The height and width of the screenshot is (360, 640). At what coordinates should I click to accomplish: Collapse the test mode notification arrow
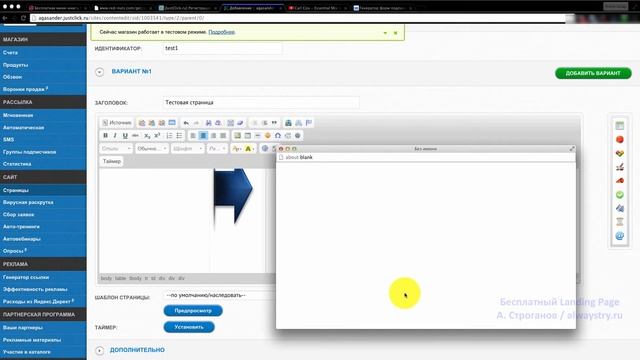[385, 33]
